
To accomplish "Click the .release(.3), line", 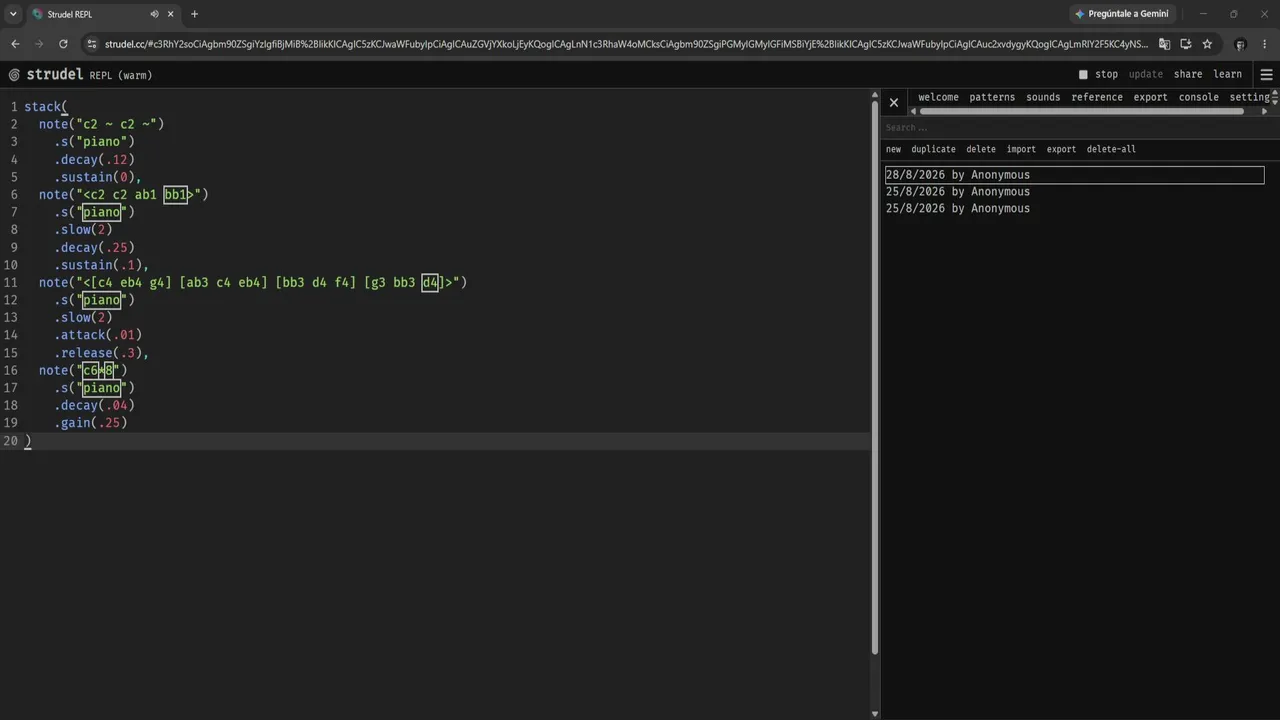I will click(x=101, y=353).
